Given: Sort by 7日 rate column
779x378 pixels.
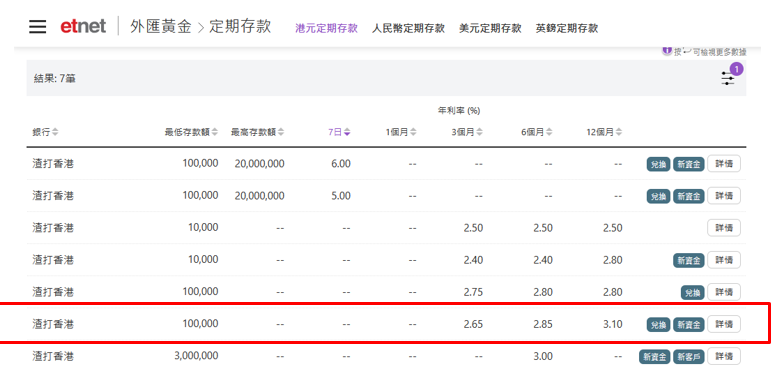Looking at the screenshot, I should (x=339, y=132).
